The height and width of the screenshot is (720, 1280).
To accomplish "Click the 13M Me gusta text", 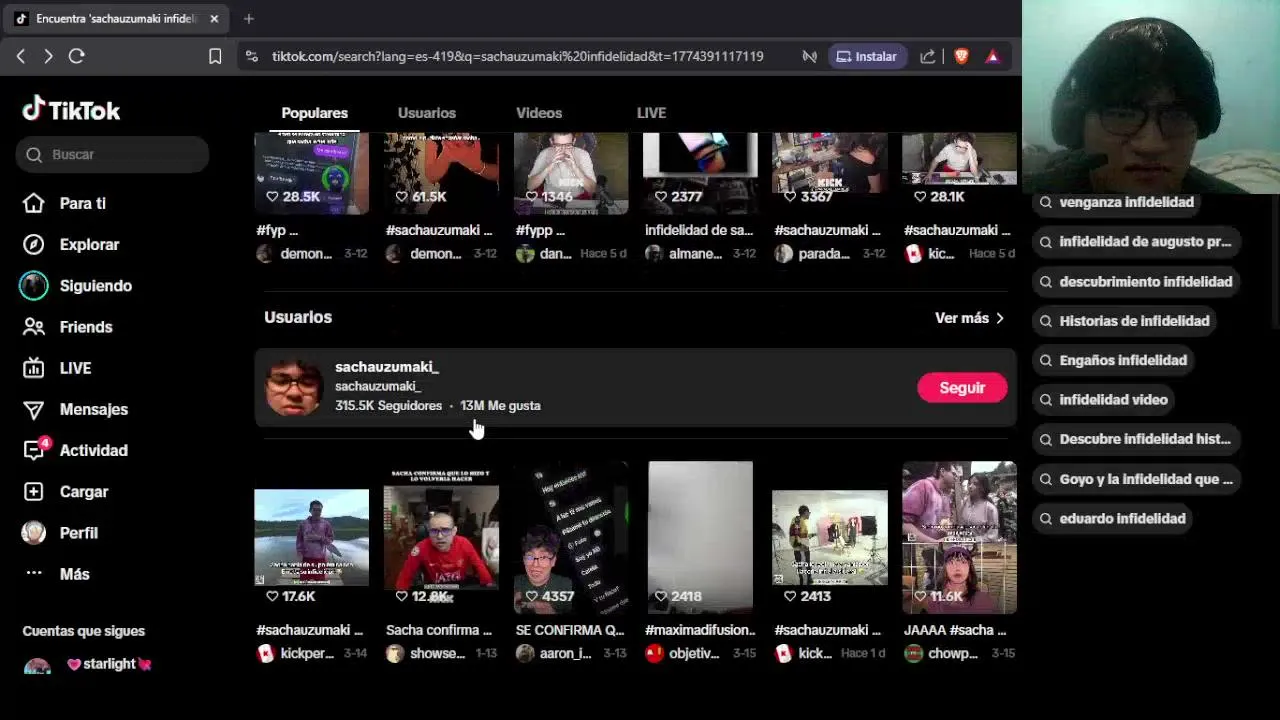I will tap(500, 405).
